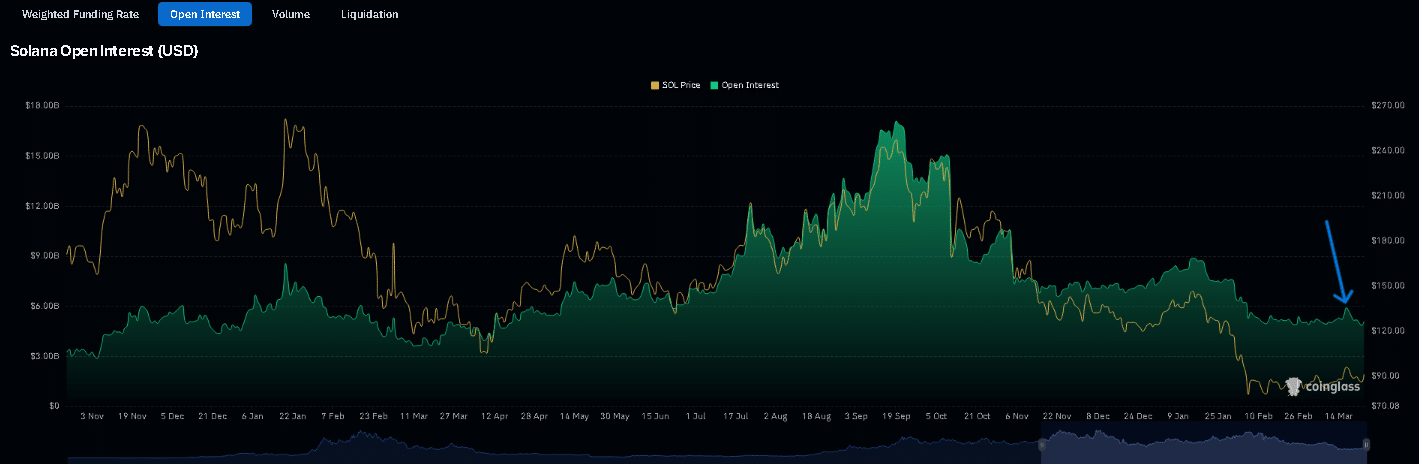The height and width of the screenshot is (464, 1419).
Task: Click the Solana Open Interest (USD) title
Action: pyautogui.click(x=104, y=50)
